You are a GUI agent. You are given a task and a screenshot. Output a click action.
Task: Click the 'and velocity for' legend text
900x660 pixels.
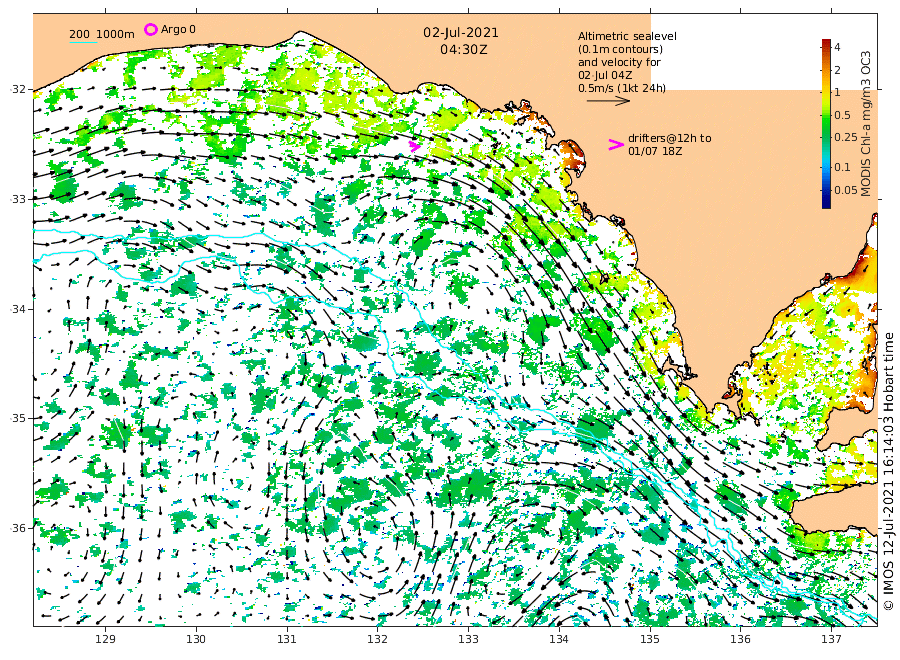tap(619, 62)
